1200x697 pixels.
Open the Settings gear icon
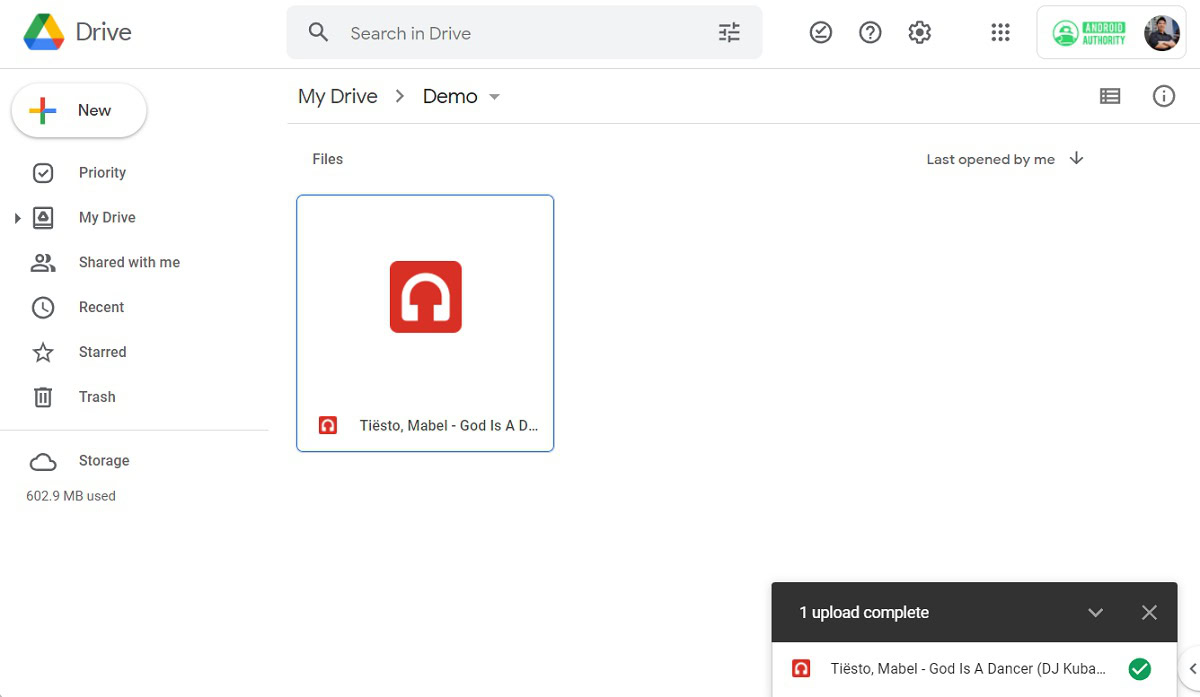pos(919,33)
